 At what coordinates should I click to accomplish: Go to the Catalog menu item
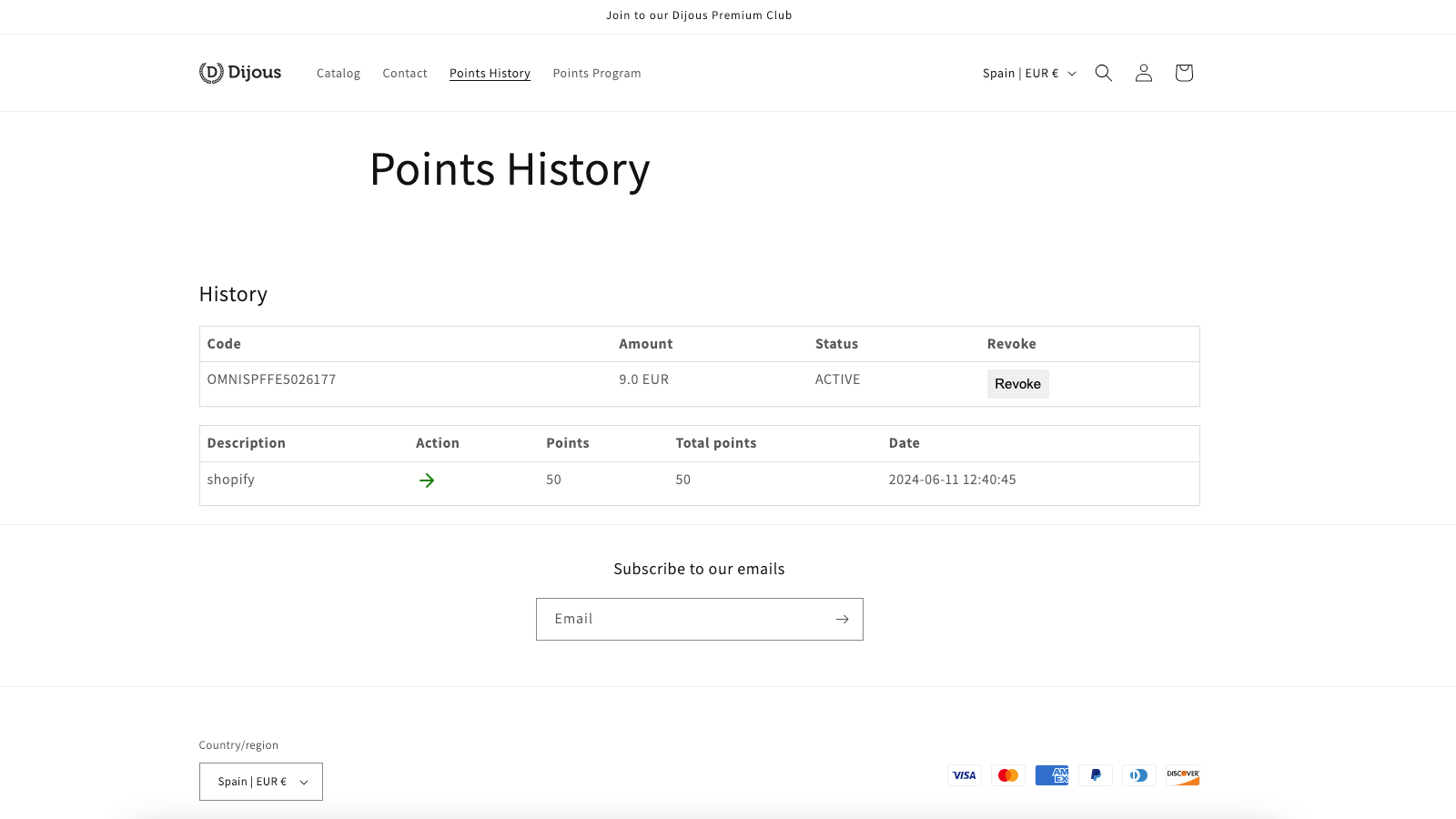(339, 74)
